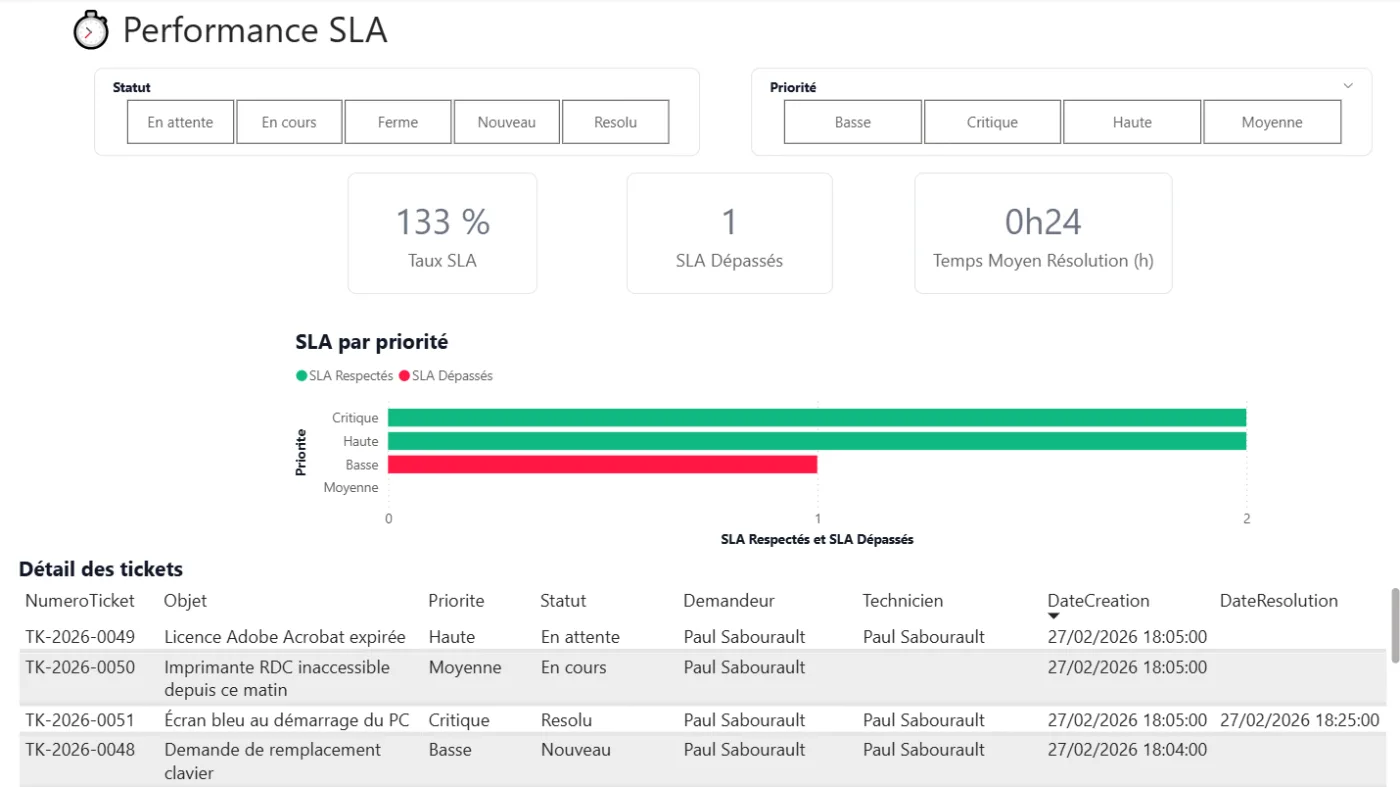Select ticket TK-2026-0048 cell
1400x787 pixels.
(80, 750)
